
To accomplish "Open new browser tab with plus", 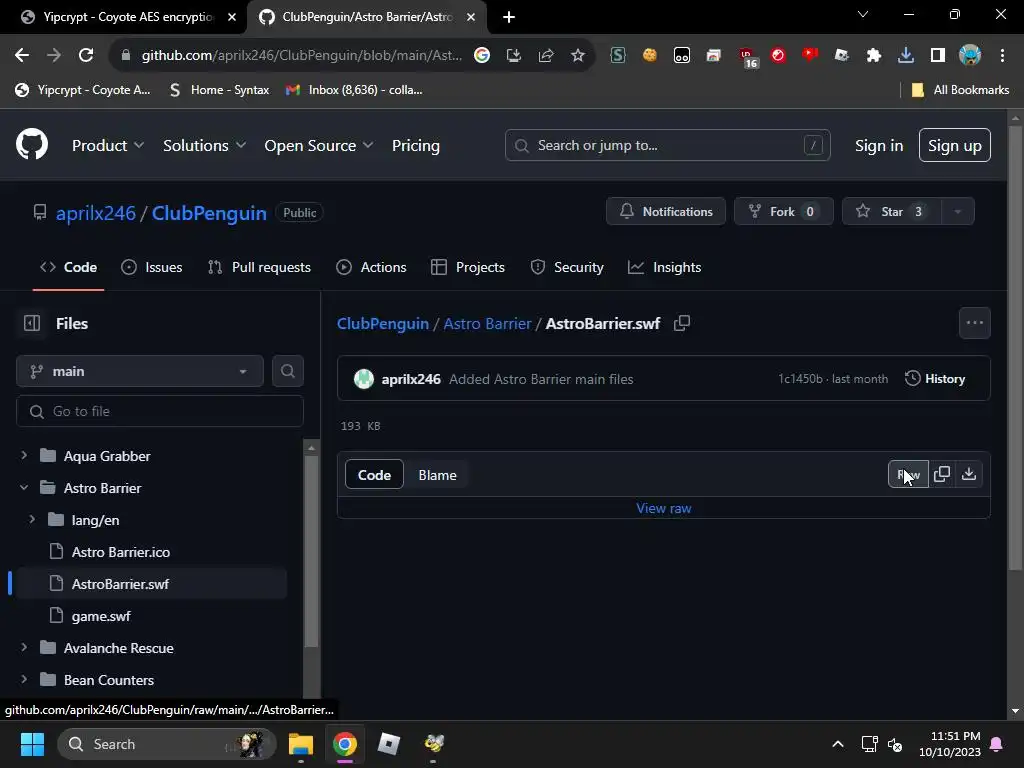I will 509,17.
